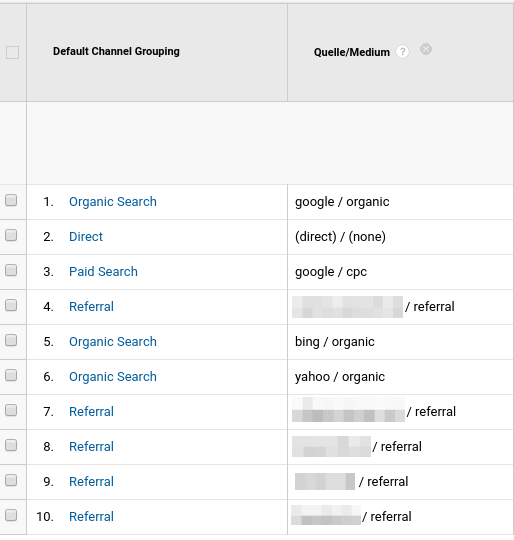Viewport: 514px width, 540px height.
Task: Select the checkbox for the Direct row
Action: pyautogui.click(x=11, y=235)
